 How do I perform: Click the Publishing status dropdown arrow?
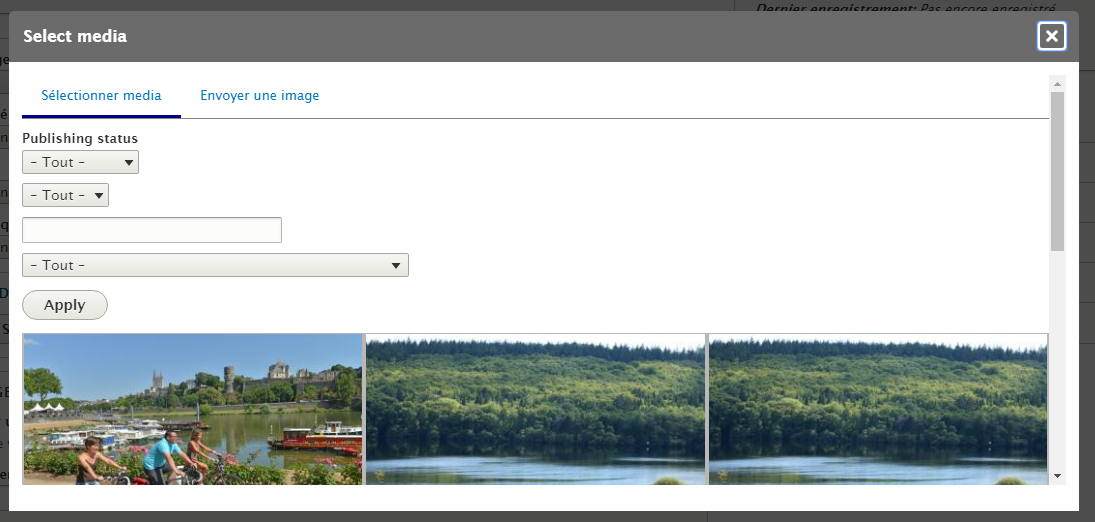click(x=128, y=163)
